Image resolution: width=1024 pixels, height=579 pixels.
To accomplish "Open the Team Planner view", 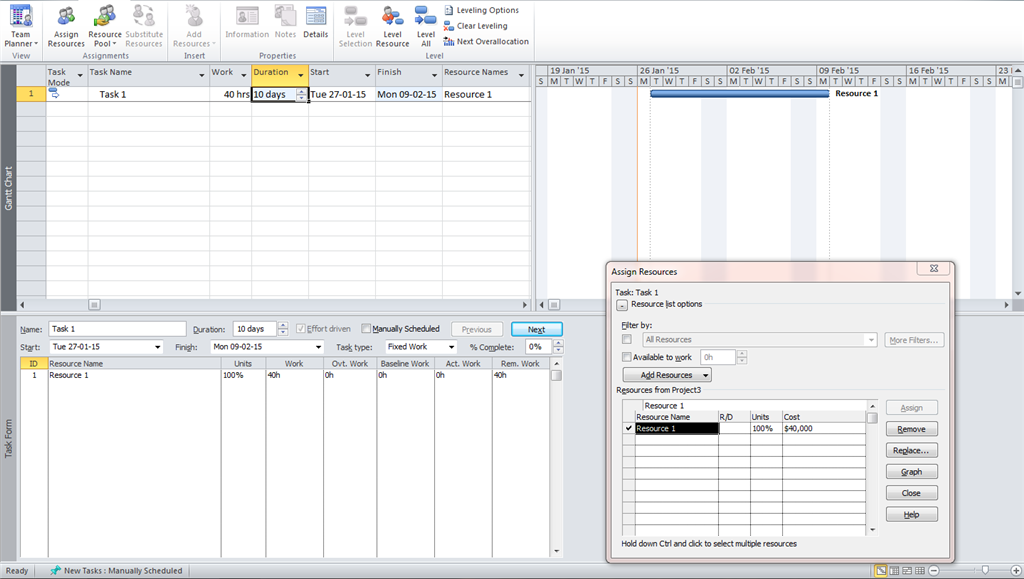I will pyautogui.click(x=21, y=26).
